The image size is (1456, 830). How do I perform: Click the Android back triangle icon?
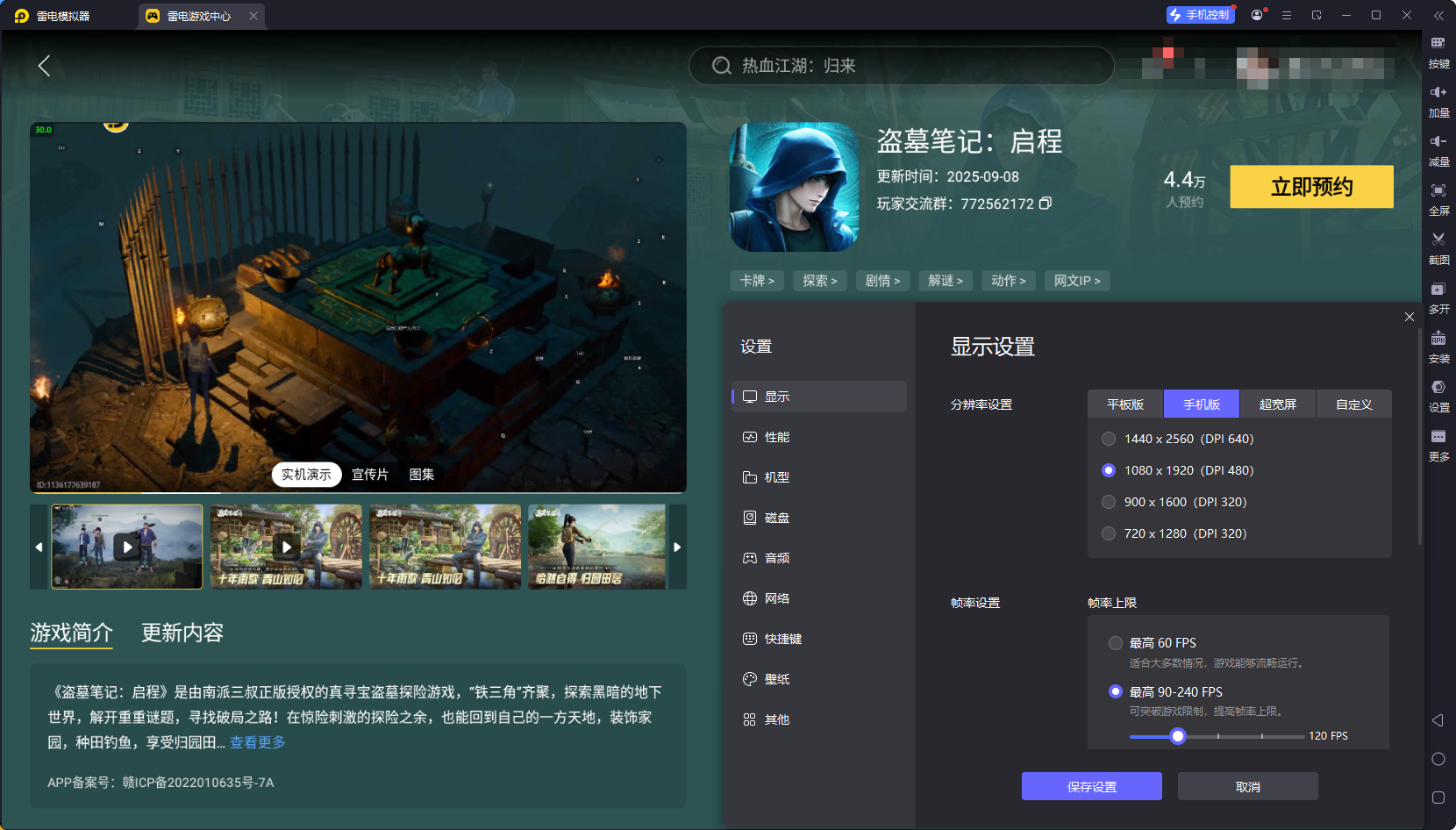point(1438,720)
